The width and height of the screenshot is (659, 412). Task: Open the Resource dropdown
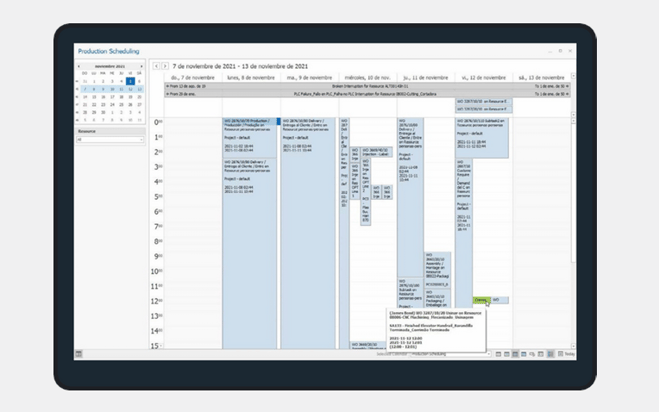[x=111, y=139]
